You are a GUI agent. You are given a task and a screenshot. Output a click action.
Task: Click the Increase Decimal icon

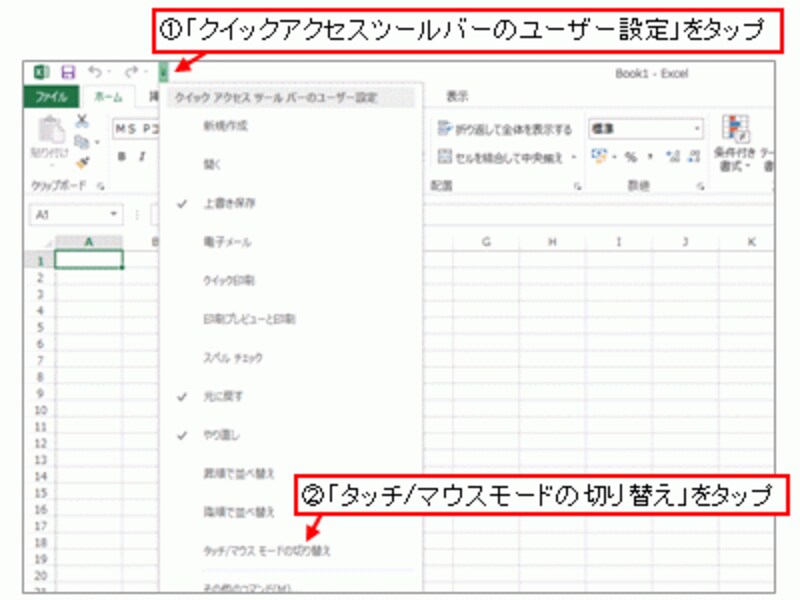tap(673, 157)
